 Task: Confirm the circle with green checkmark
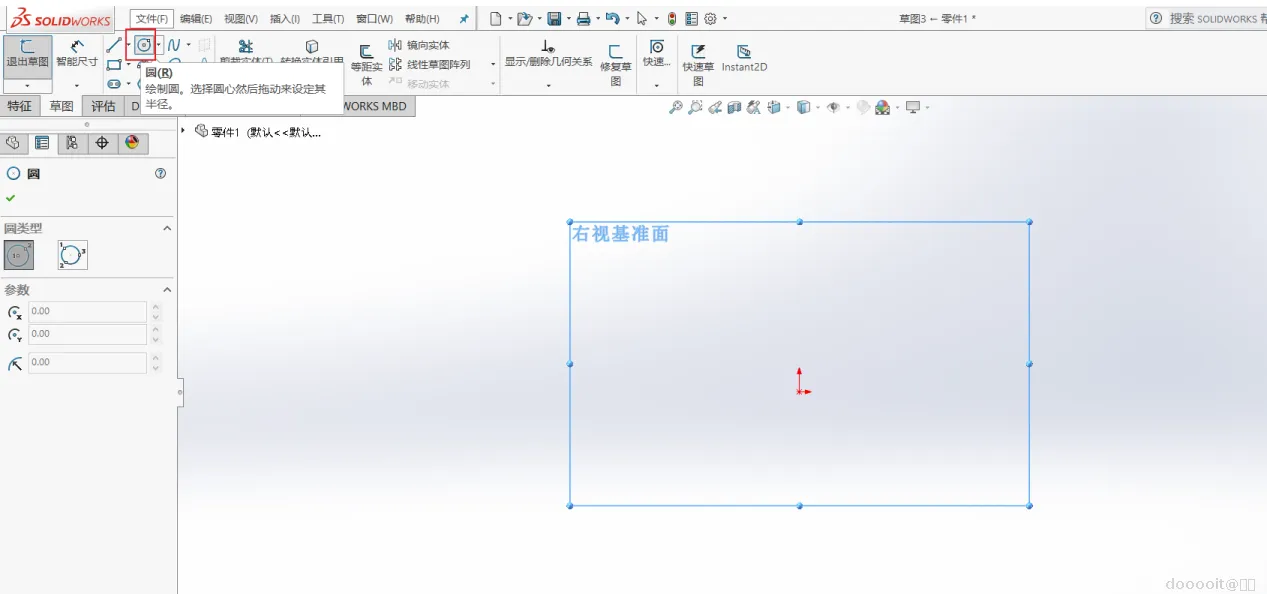pos(10,198)
